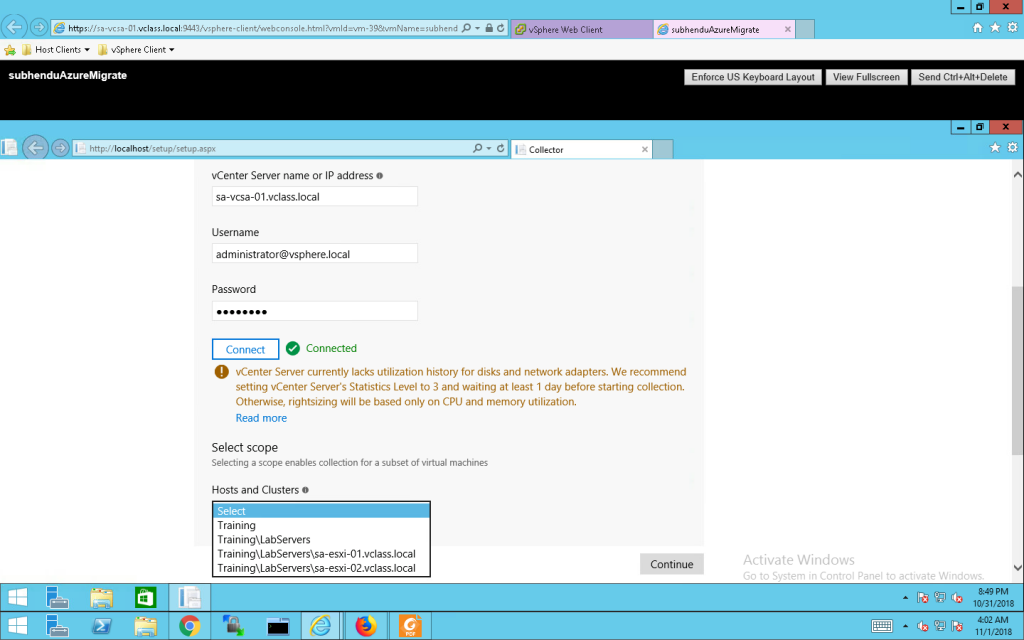The width and height of the screenshot is (1024, 640).
Task: Open outer browser Home page icon
Action: 978,27
